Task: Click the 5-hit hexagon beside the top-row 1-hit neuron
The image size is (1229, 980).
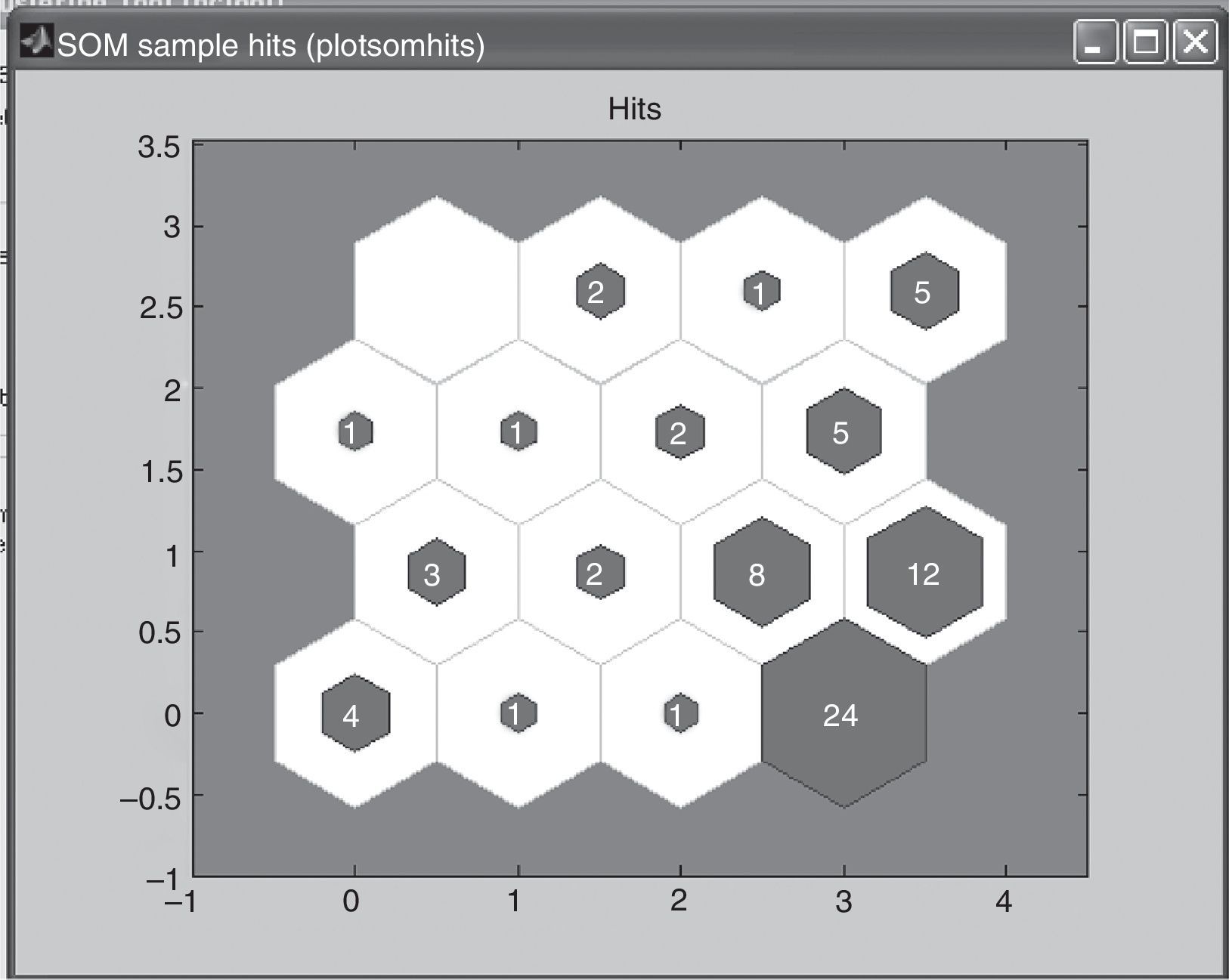Action: (x=924, y=292)
